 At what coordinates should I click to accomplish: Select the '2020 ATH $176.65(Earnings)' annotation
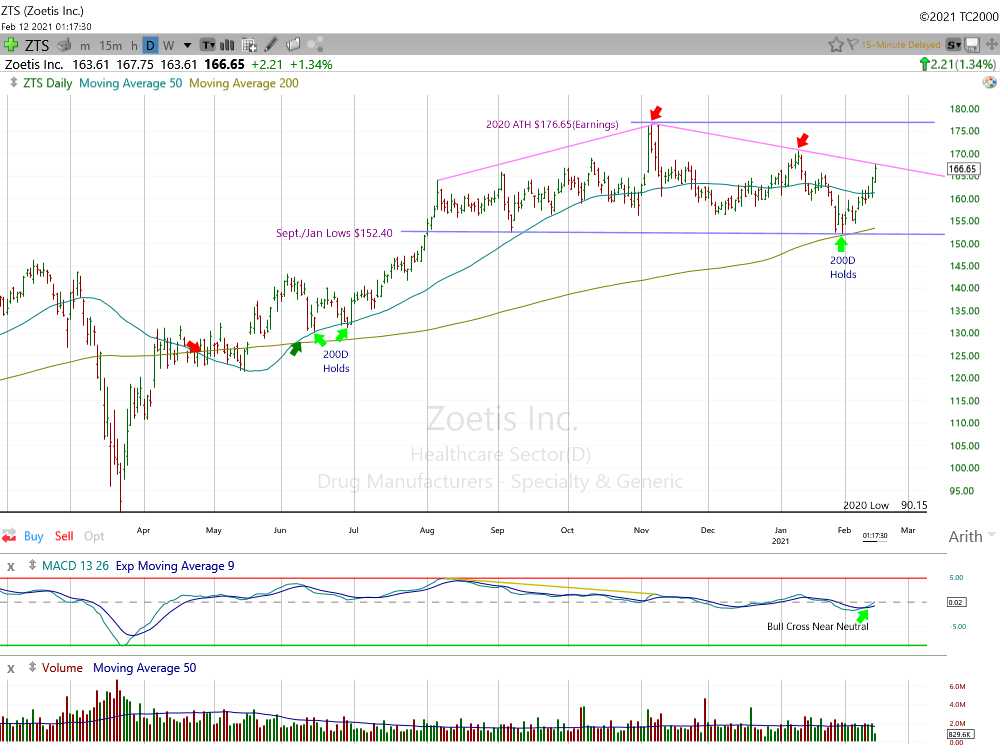click(x=552, y=124)
